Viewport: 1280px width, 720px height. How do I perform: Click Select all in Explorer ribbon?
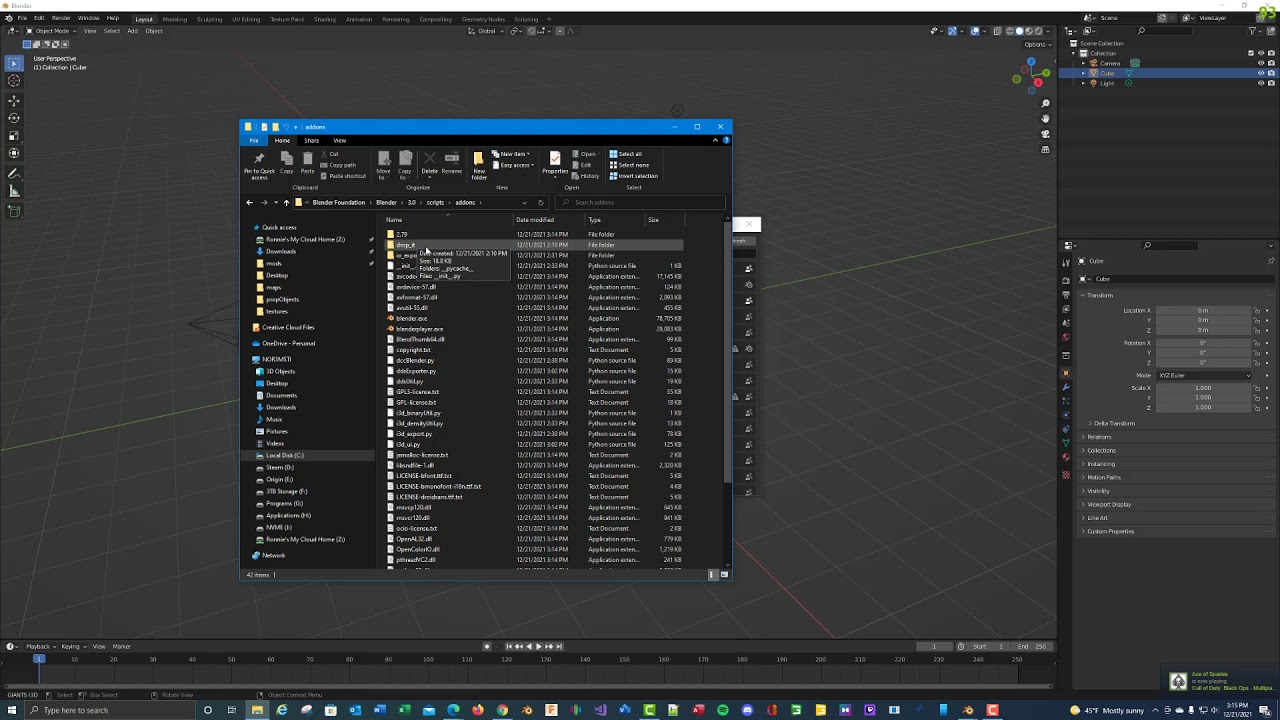(x=627, y=154)
